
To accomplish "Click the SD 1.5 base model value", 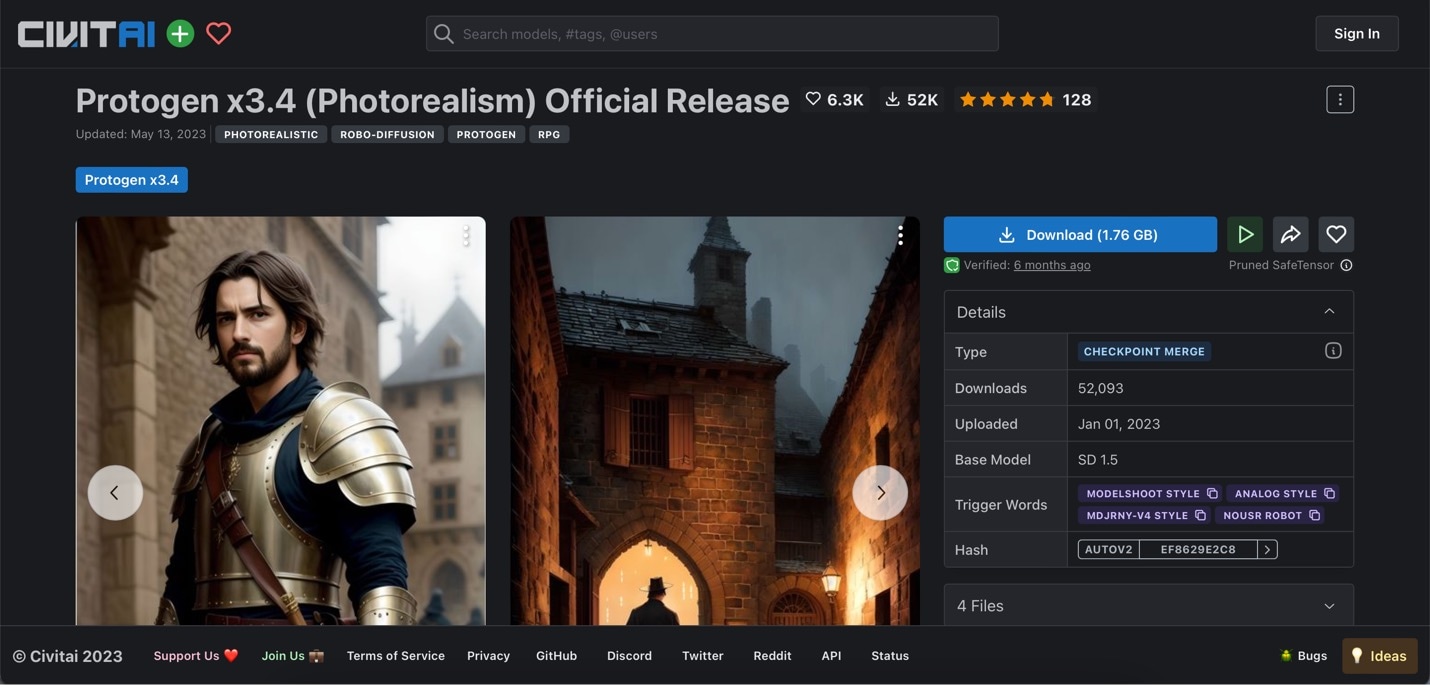I will point(1098,460).
